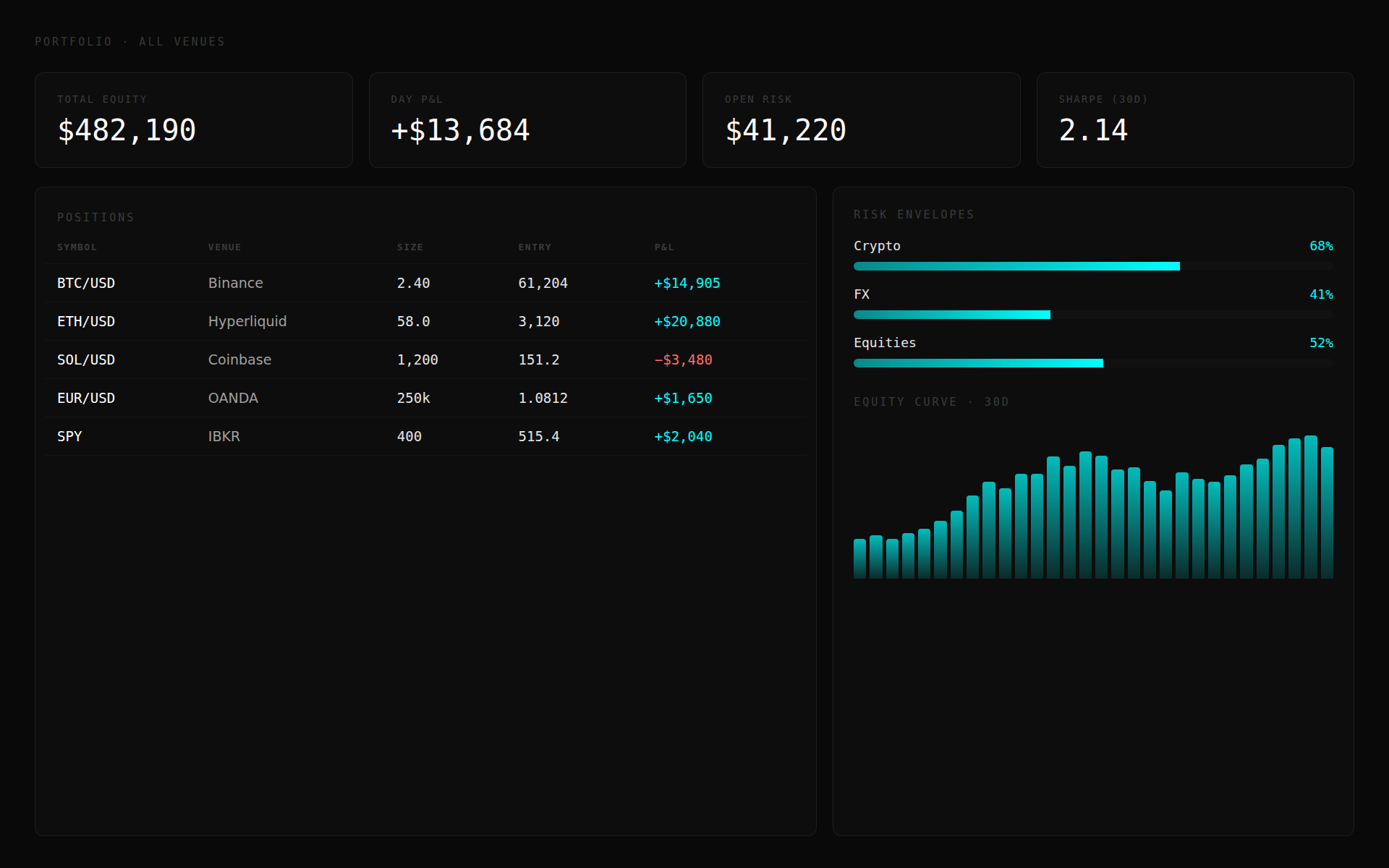Screen dimensions: 1389x868
Task: Click the Hyperliquid venue cell
Action: pos(247,322)
